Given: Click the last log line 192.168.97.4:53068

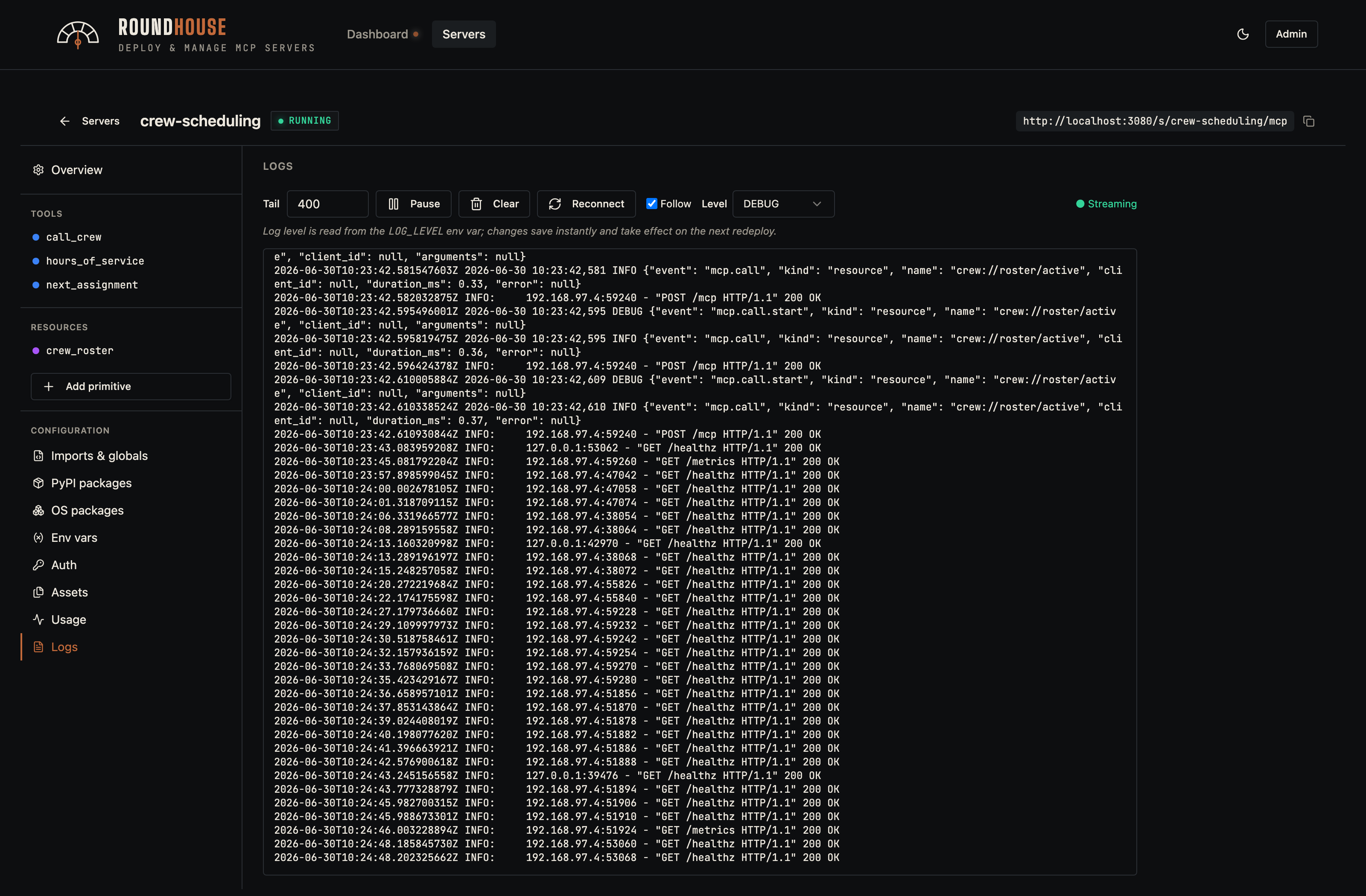Looking at the screenshot, I should click(x=557, y=858).
